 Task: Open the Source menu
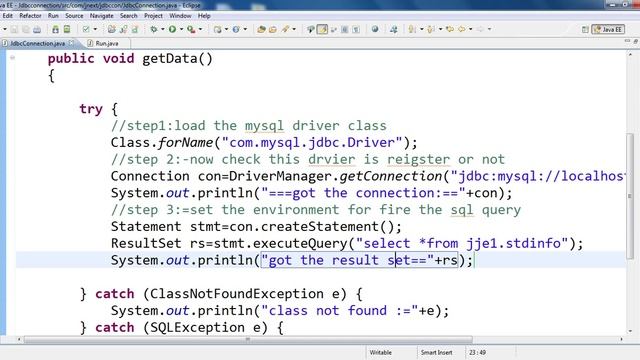[x=74, y=16]
